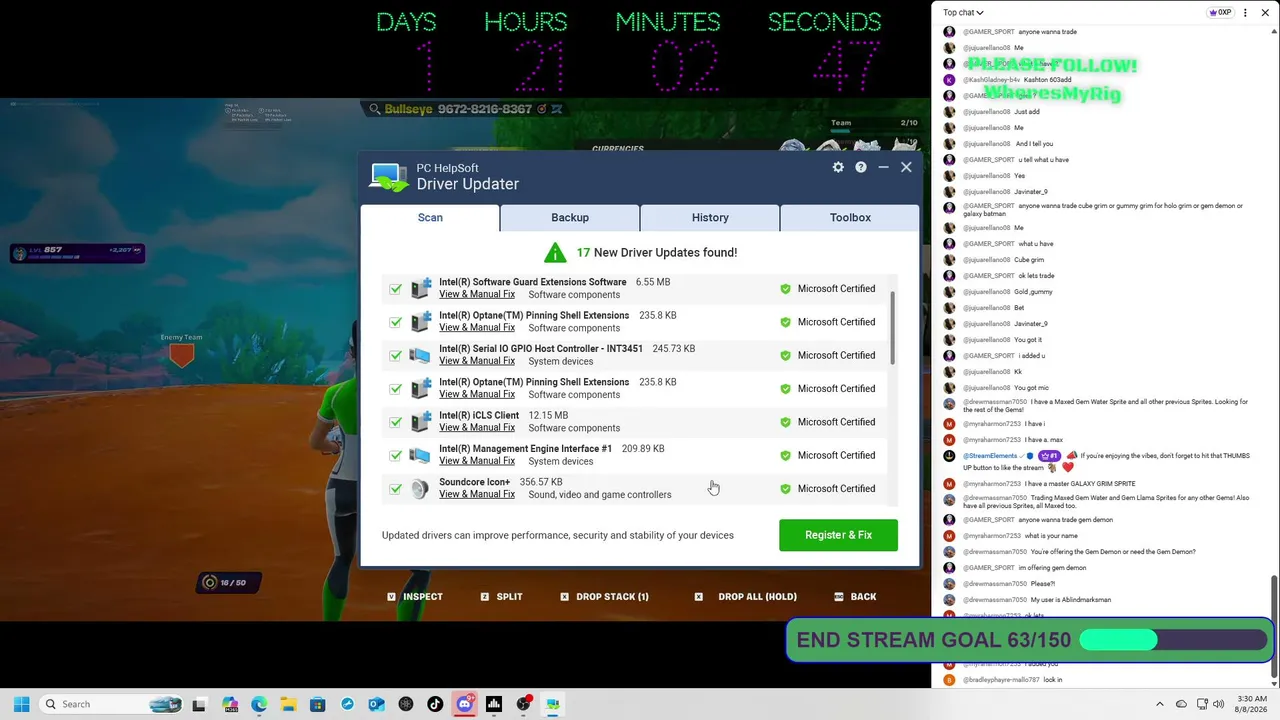Click the 0XP crown badge in chat
The height and width of the screenshot is (720, 1280).
(x=1220, y=13)
